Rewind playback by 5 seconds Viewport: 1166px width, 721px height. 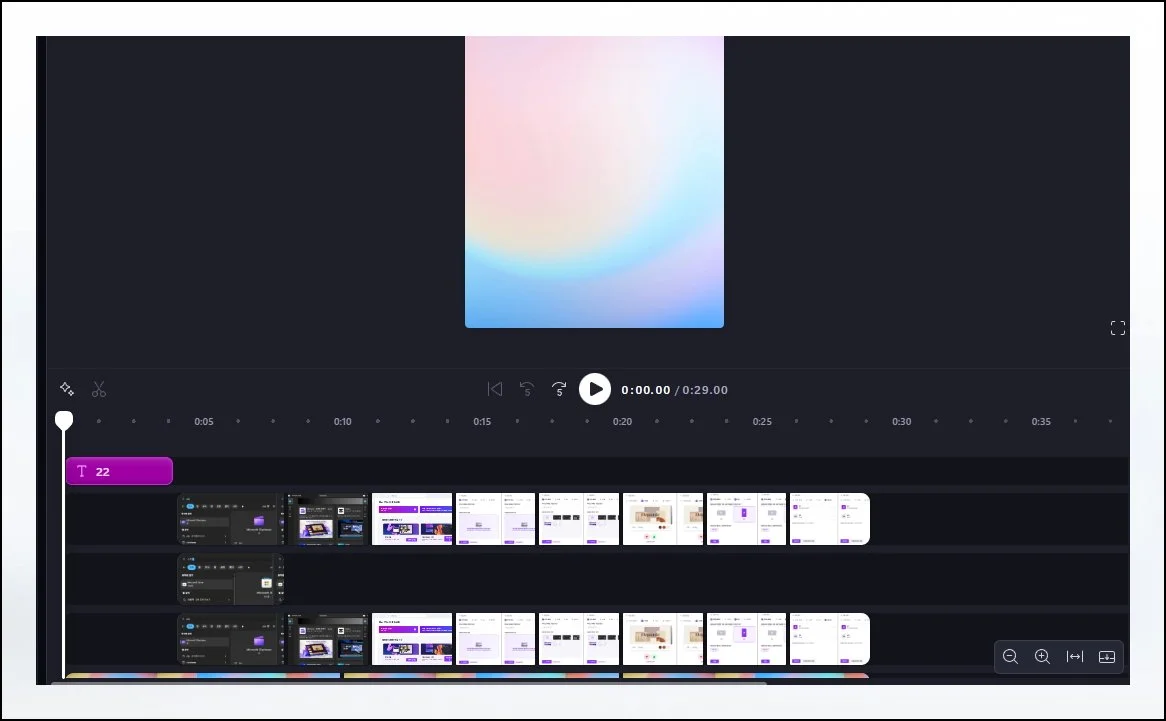tap(527, 389)
